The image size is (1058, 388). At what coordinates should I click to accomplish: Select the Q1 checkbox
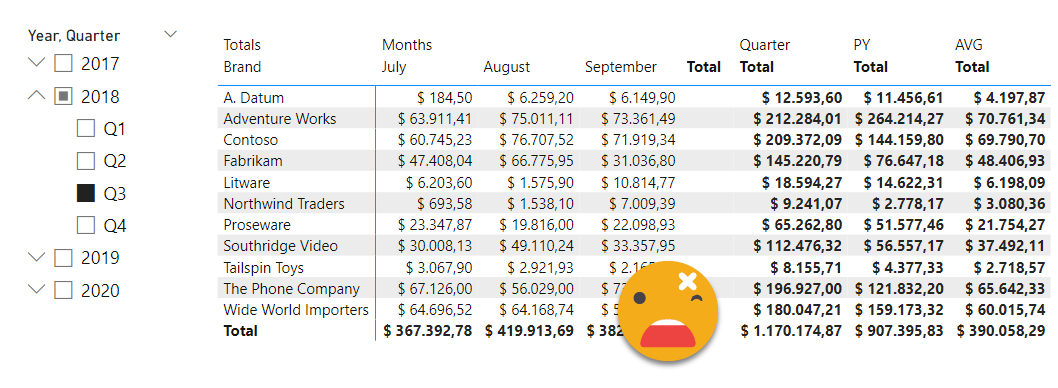point(86,128)
